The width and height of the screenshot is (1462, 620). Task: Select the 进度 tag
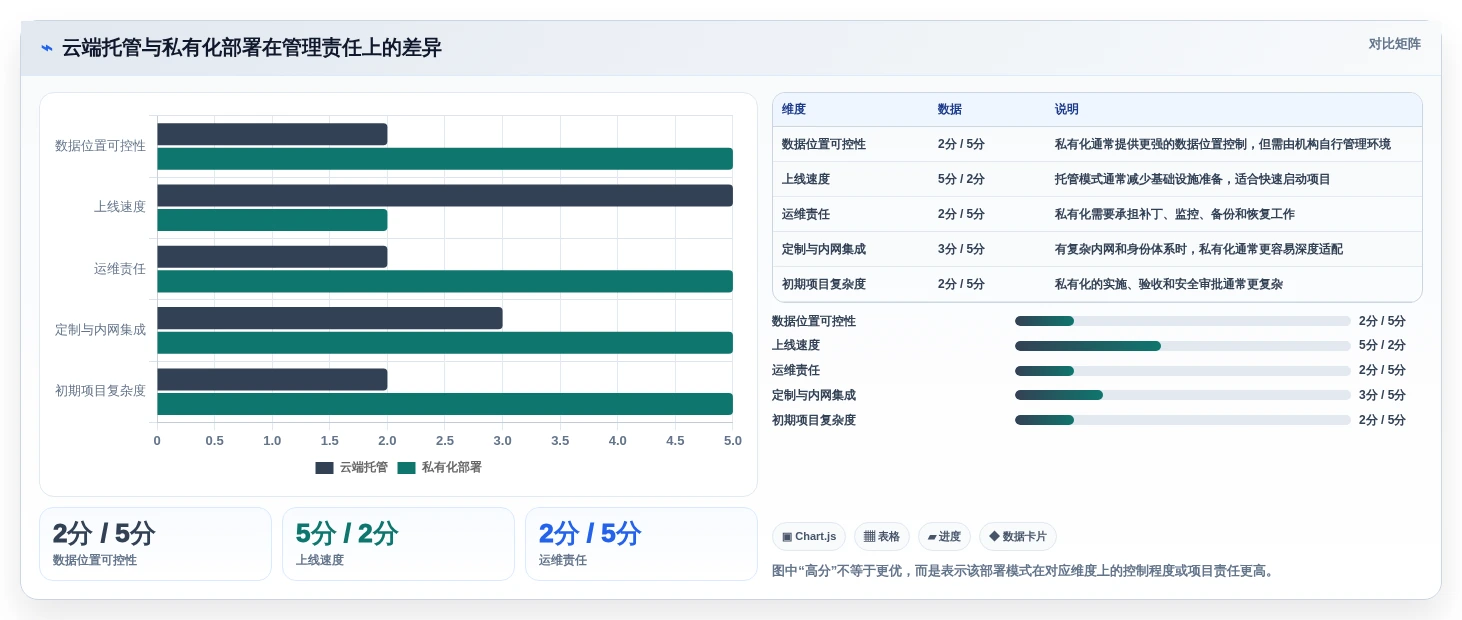pyautogui.click(x=944, y=537)
